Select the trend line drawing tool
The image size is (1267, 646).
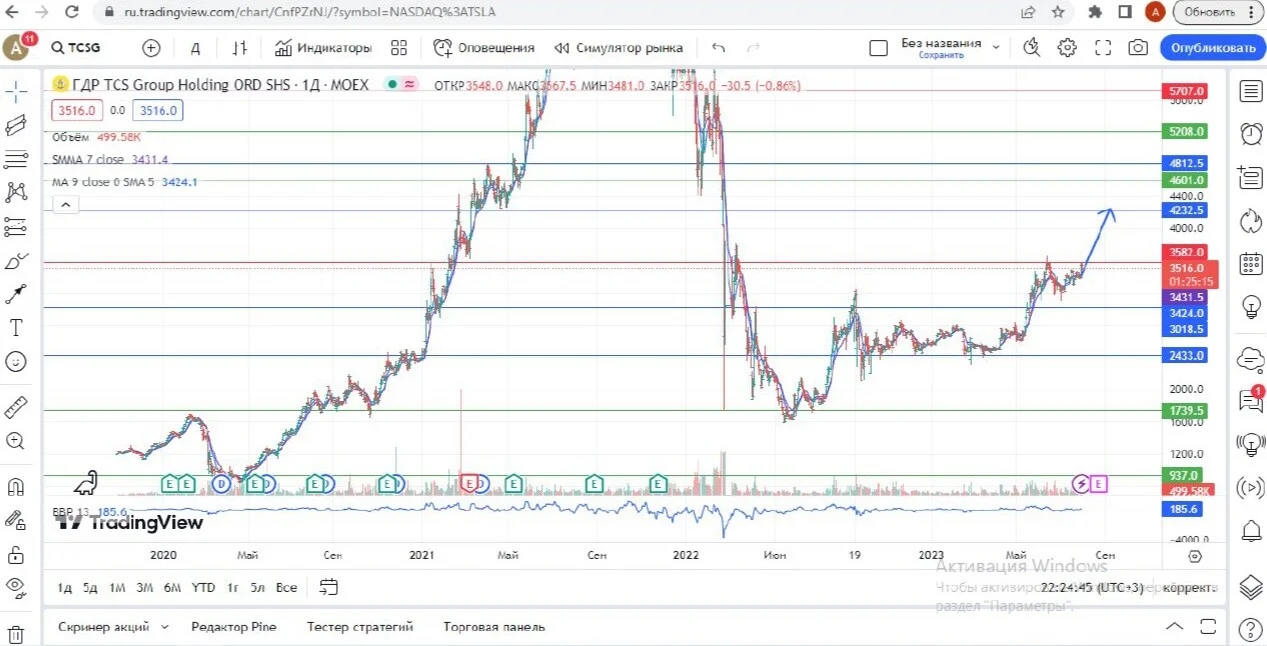[x=16, y=125]
